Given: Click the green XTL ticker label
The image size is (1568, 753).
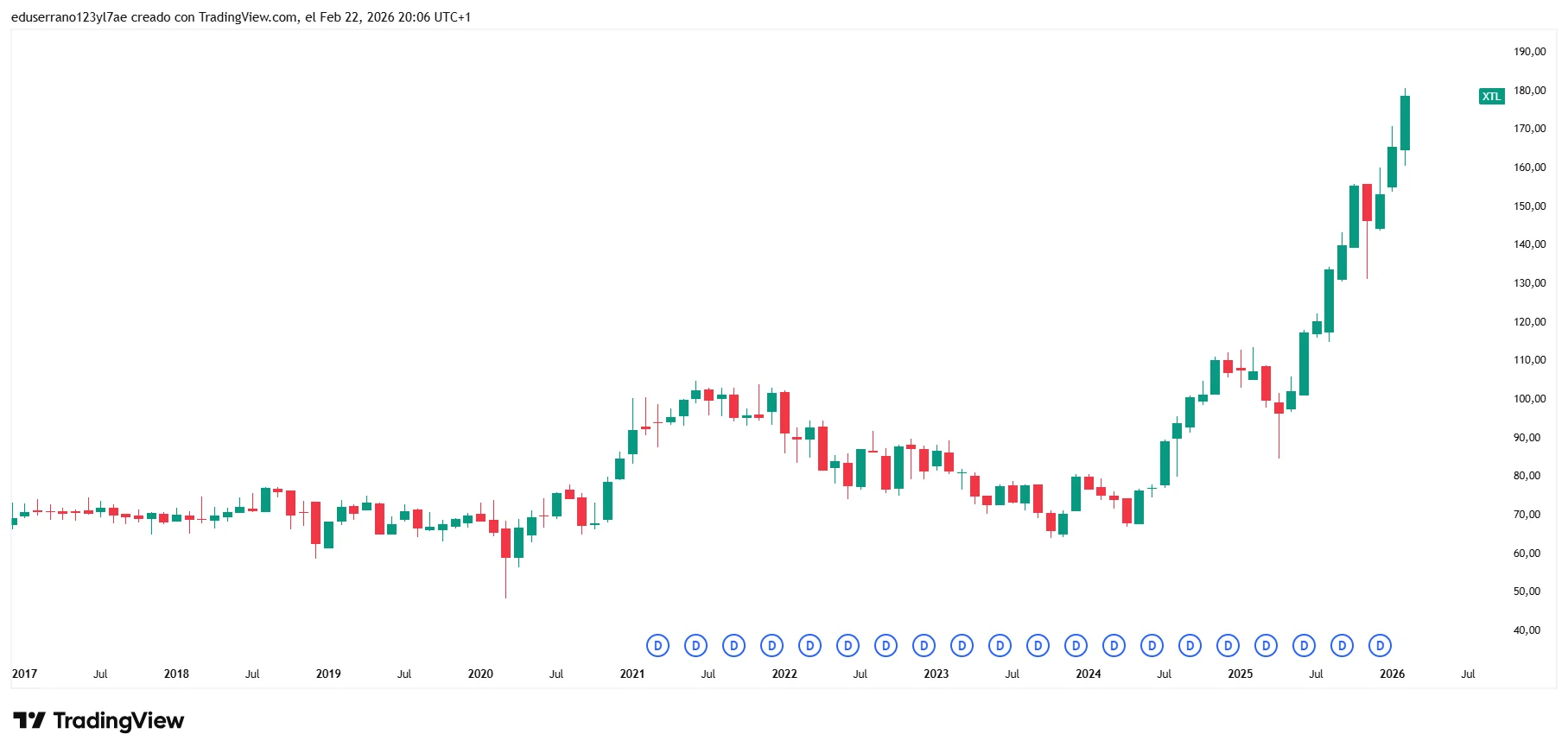Looking at the screenshot, I should [1491, 96].
